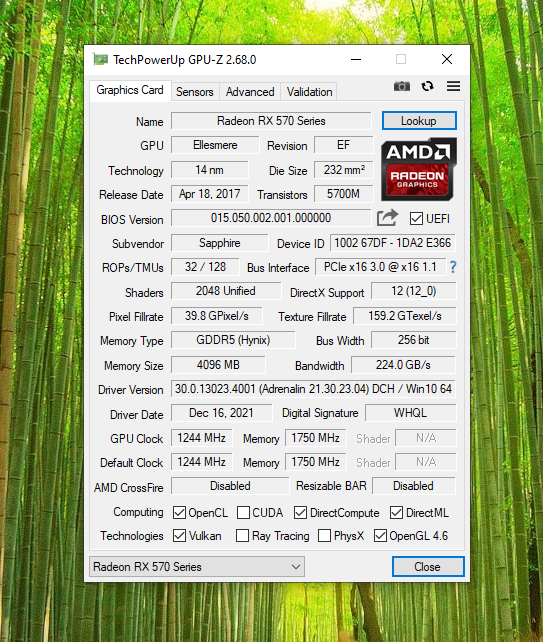Screen dimensions: 543x642
Task: Click the Bus Width value 256 bit
Action: click(414, 340)
